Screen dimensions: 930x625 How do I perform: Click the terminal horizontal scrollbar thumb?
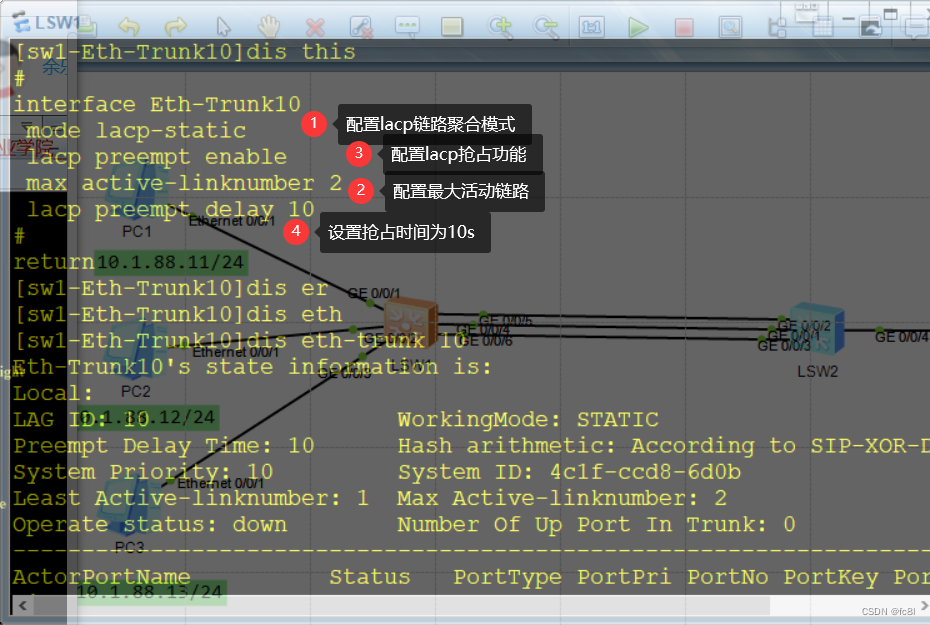(x=402, y=605)
